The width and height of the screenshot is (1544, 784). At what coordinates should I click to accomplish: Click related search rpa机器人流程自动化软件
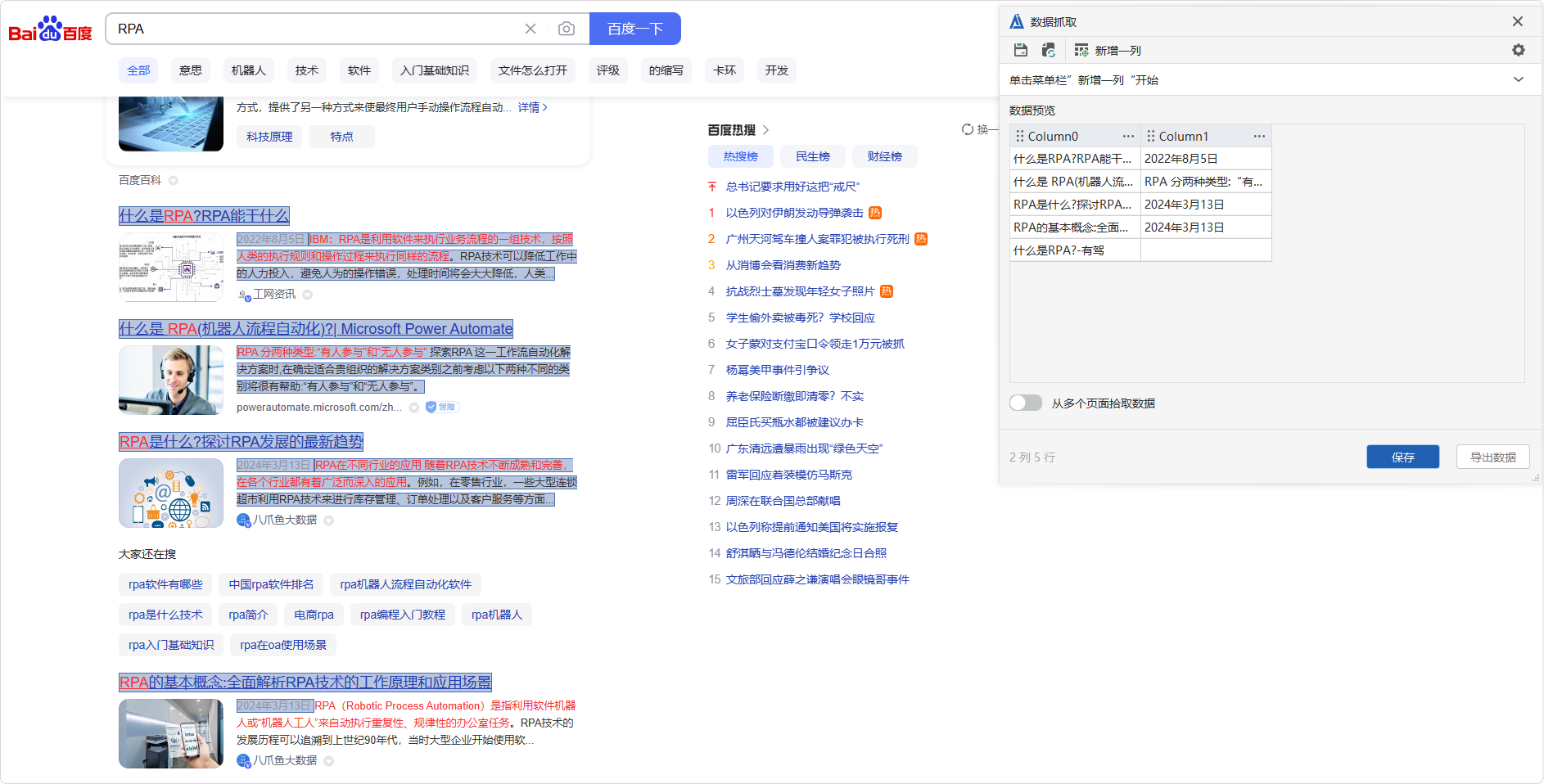406,584
